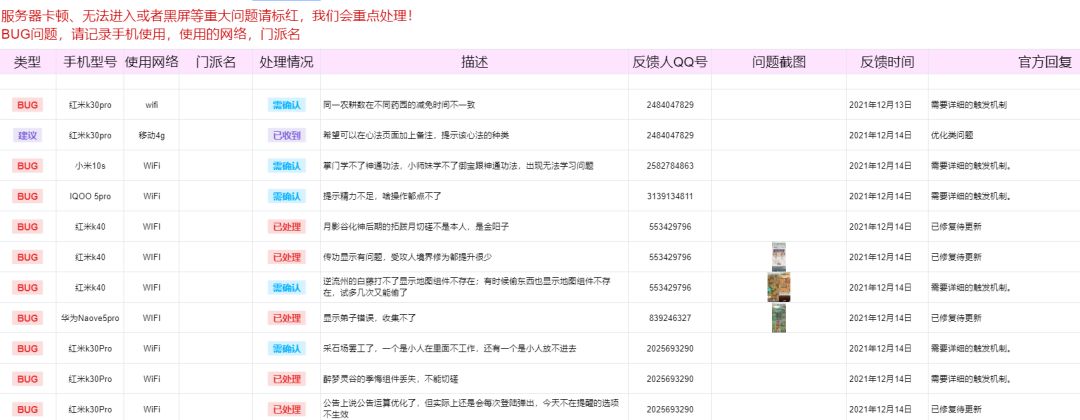Select the description 显示弟子错误，收集不了
The width and height of the screenshot is (1080, 420).
coord(370,318)
